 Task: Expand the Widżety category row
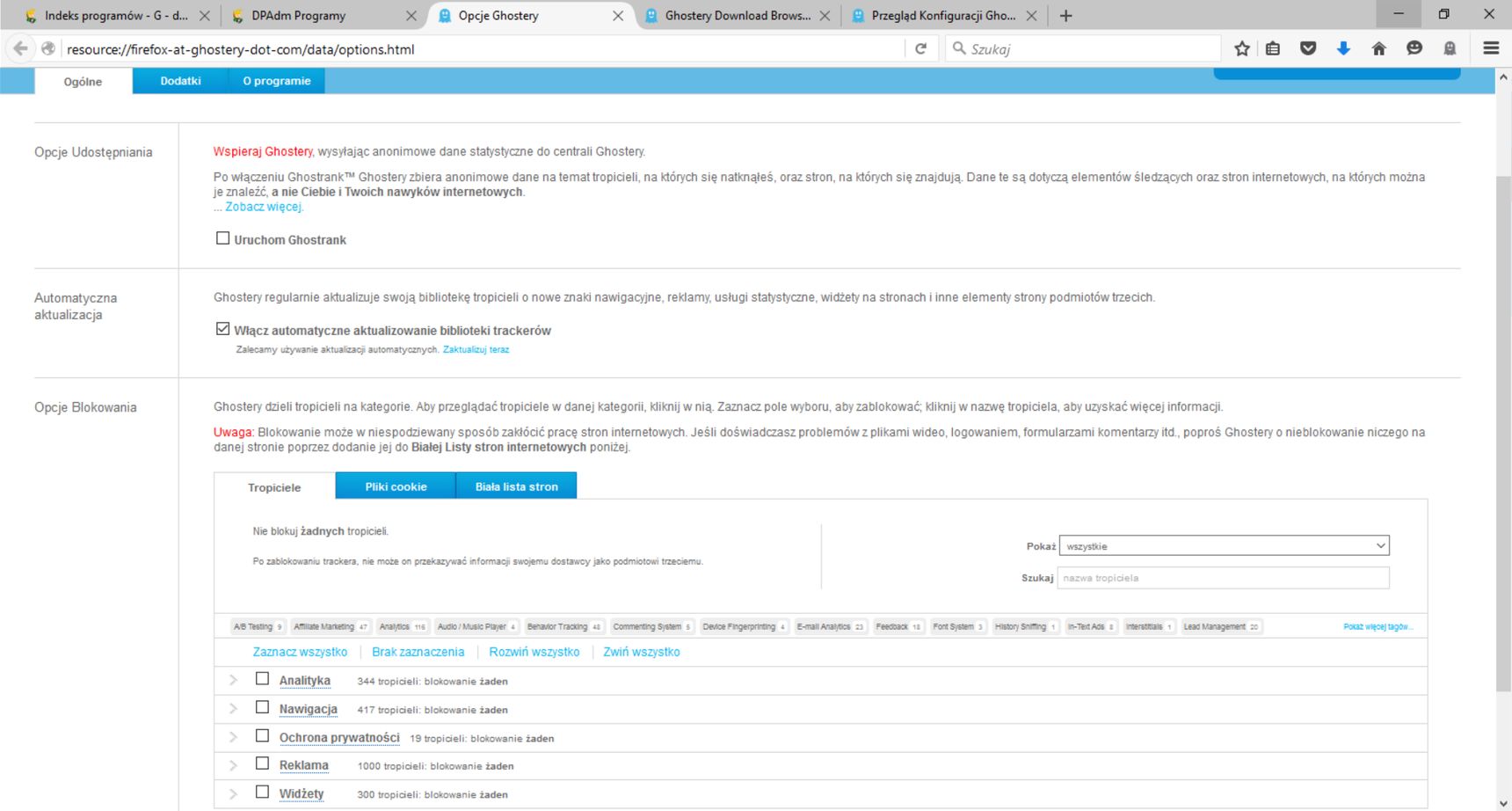click(233, 793)
